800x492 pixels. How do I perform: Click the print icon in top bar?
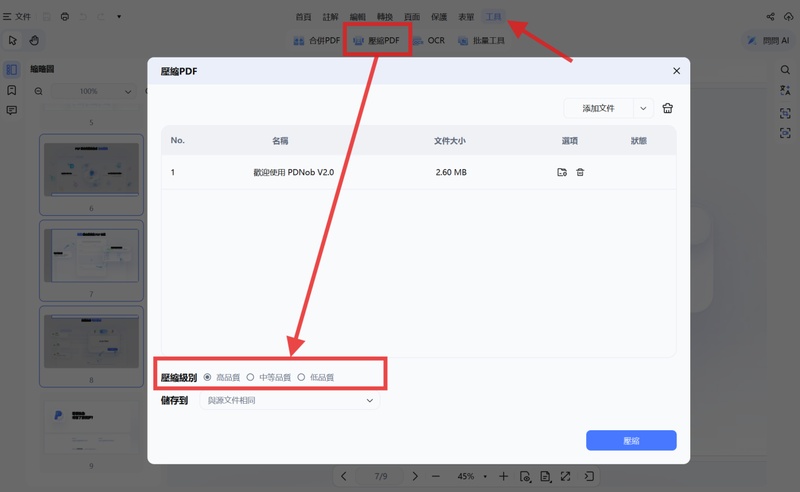tap(65, 17)
